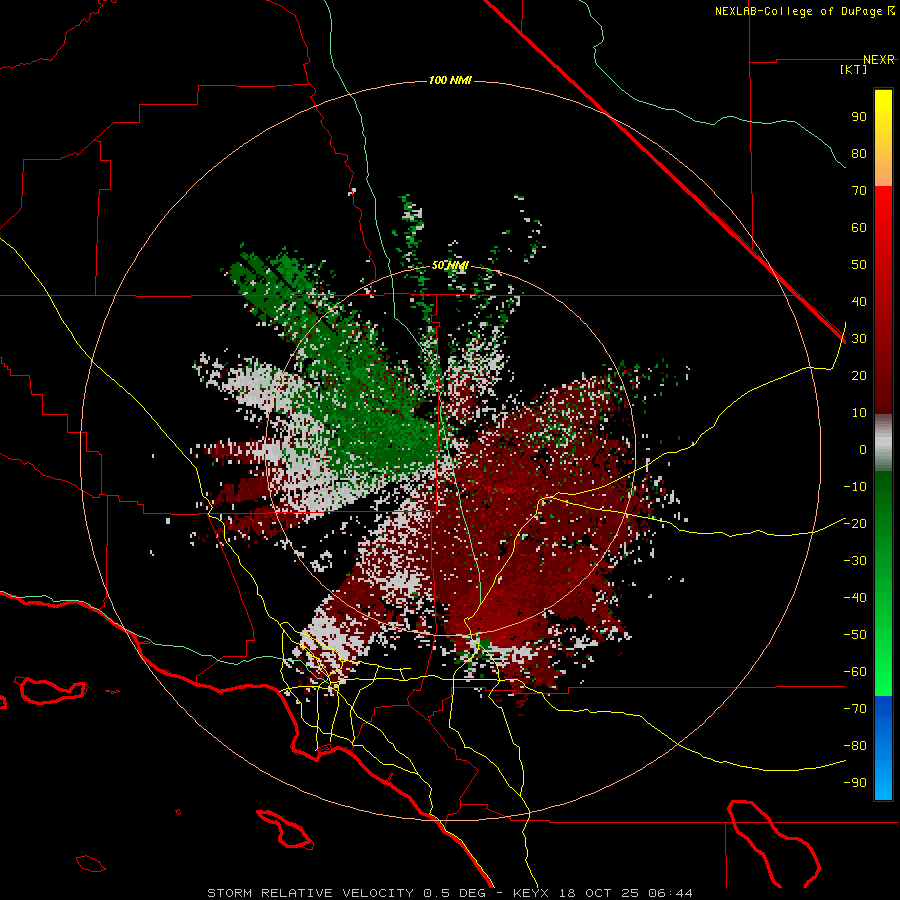Image resolution: width=900 pixels, height=900 pixels.
Task: Click the 18 OCT 25 date stamp
Action: (x=598, y=893)
